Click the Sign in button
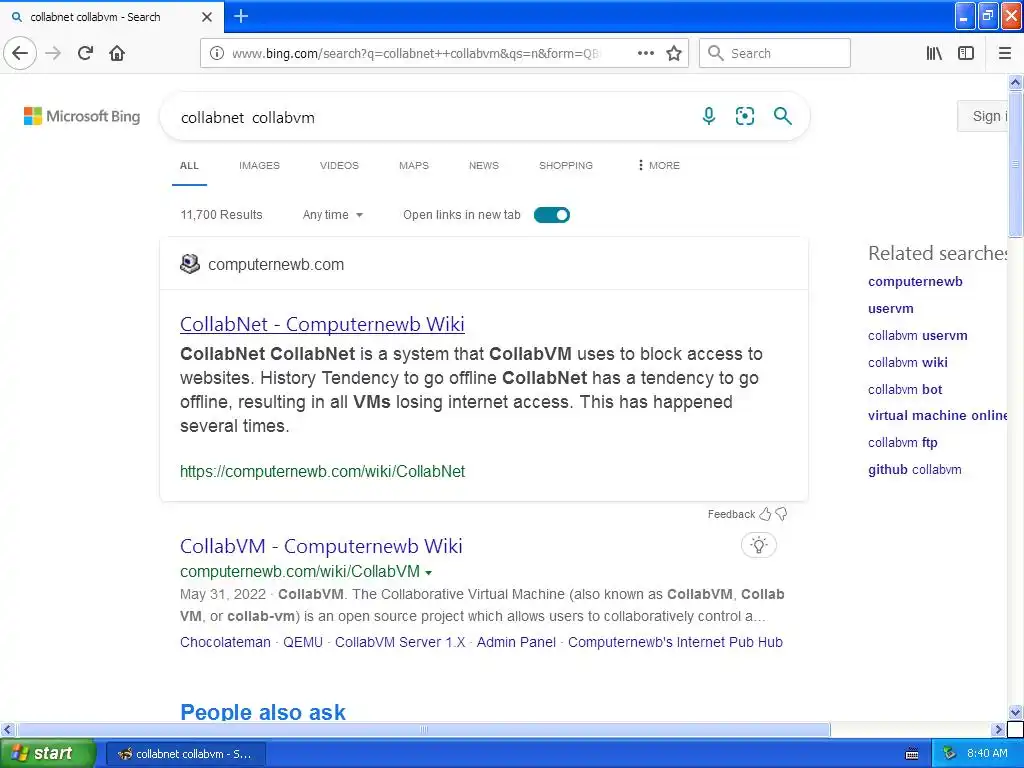1024x768 pixels. point(985,116)
